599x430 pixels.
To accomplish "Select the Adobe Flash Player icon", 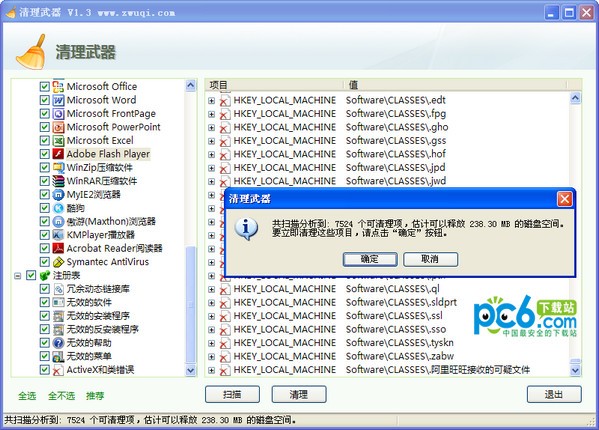I will coord(58,154).
